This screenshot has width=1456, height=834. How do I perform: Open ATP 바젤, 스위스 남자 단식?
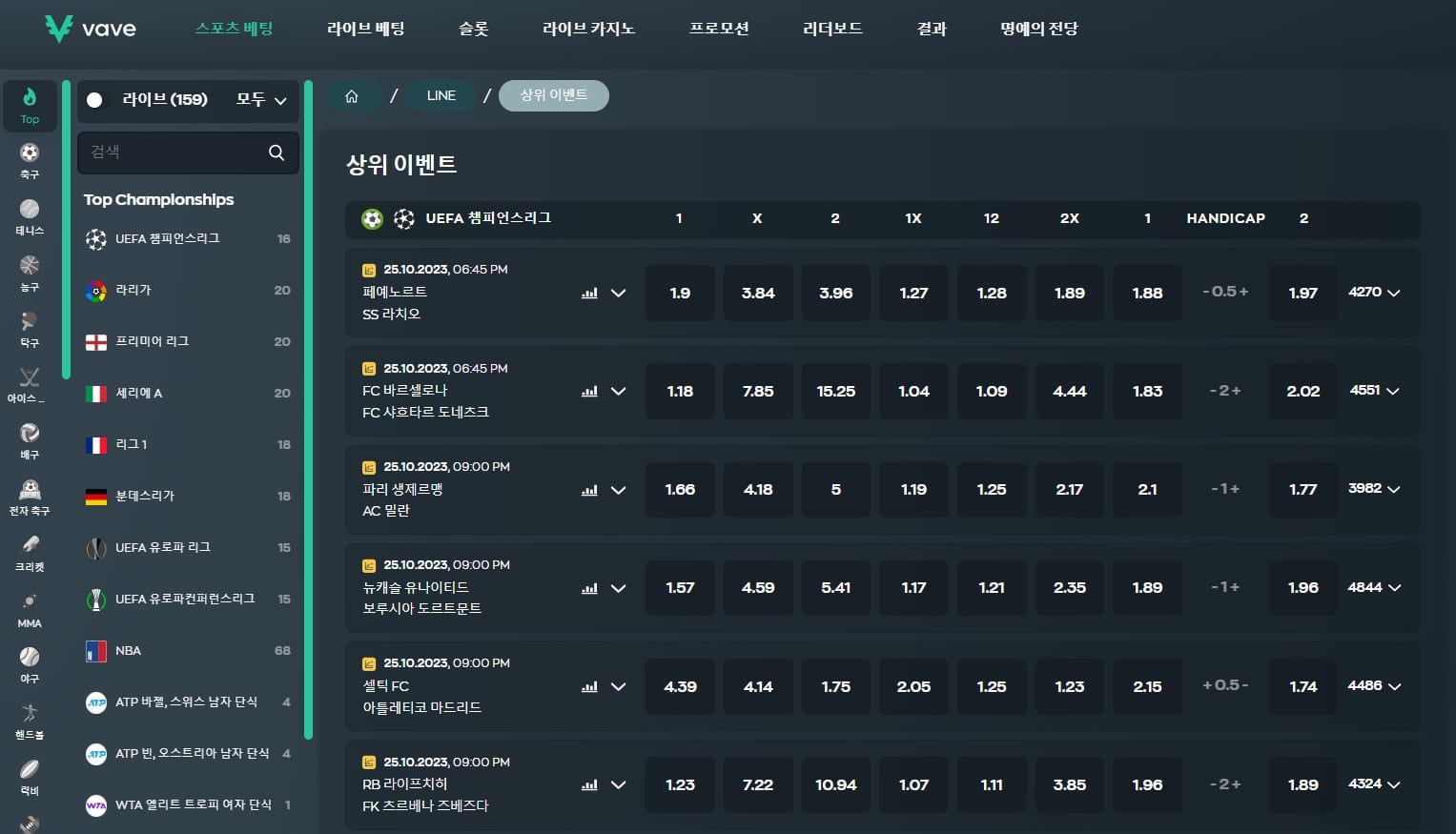point(188,702)
